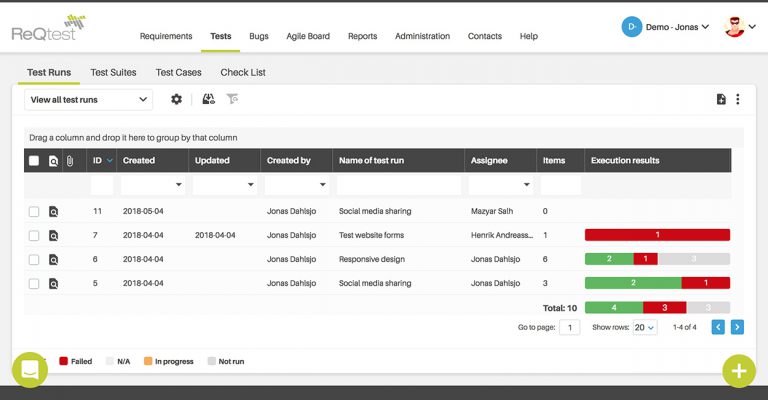Click the export document icon
Screen dimensions: 768x400
pyautogui.click(x=721, y=99)
